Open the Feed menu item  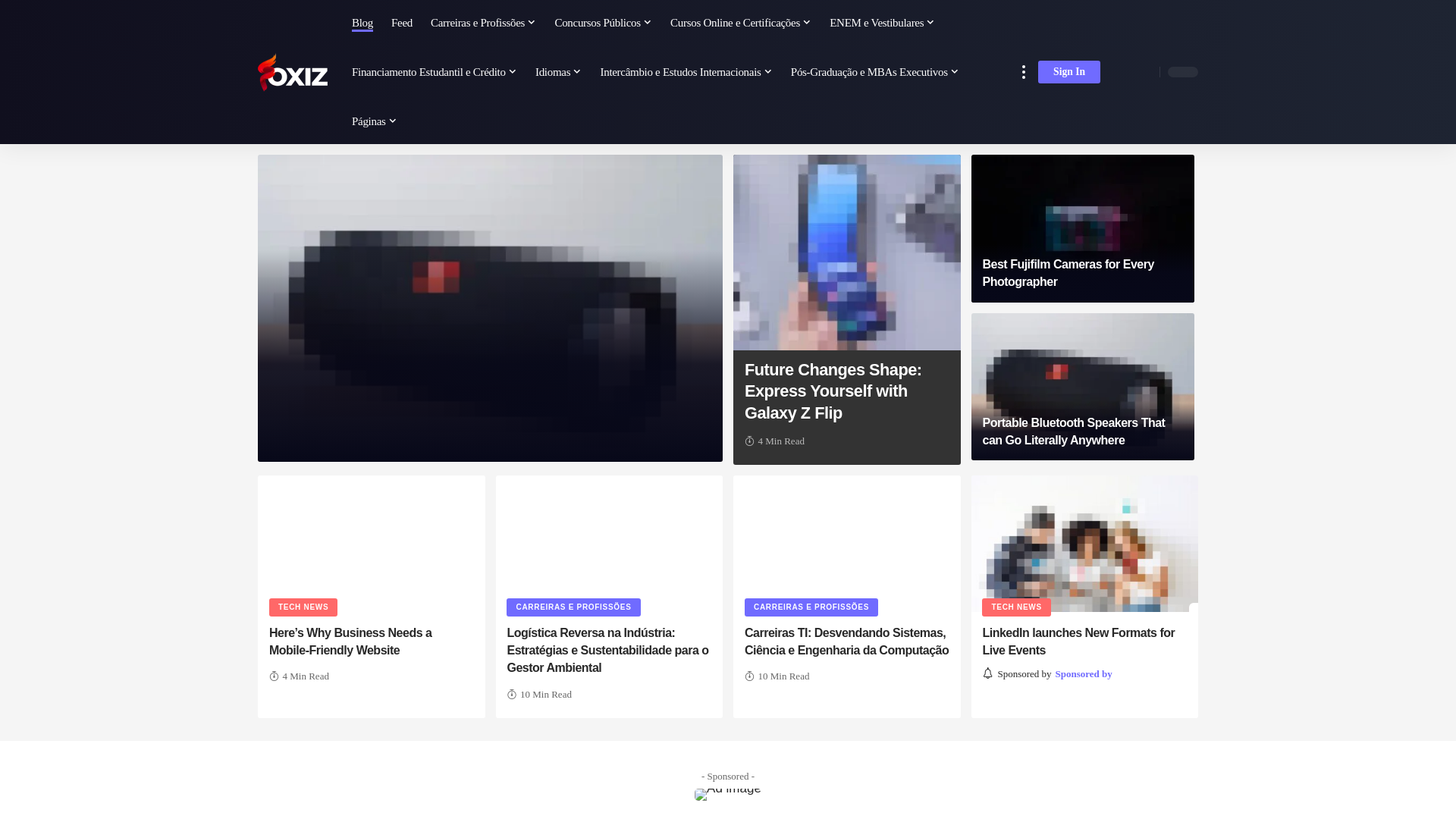(x=402, y=23)
